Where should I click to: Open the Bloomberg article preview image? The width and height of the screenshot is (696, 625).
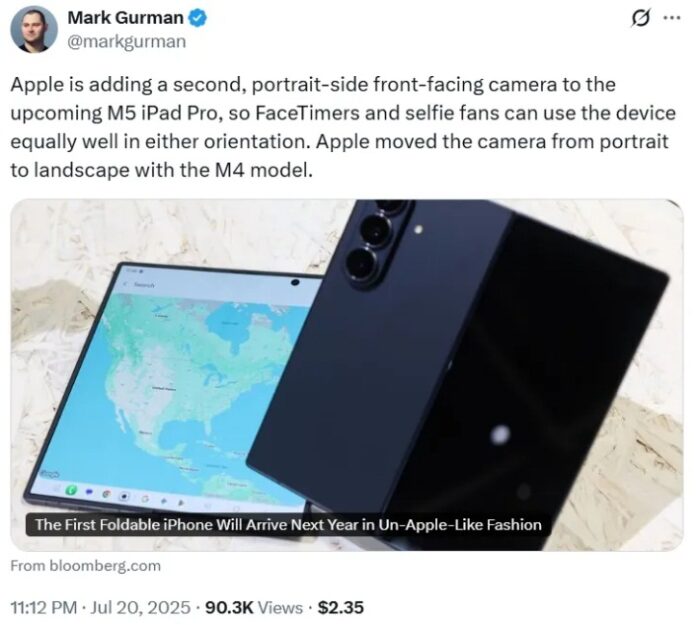tap(347, 375)
